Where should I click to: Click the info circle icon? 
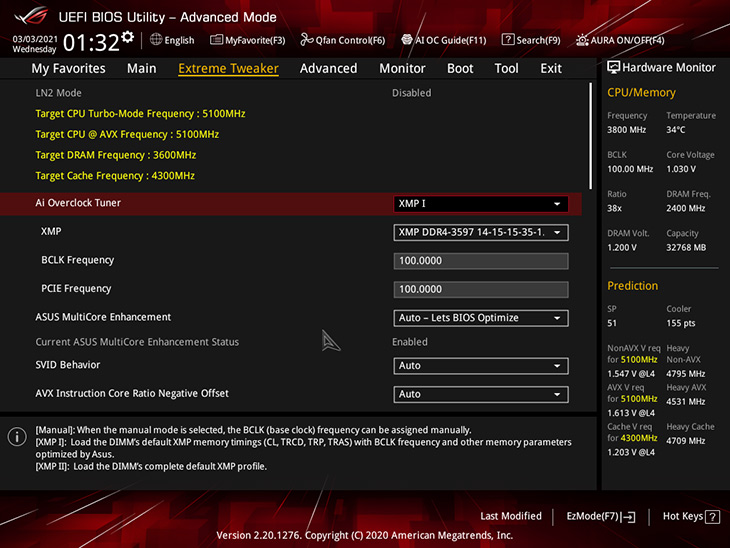17,437
